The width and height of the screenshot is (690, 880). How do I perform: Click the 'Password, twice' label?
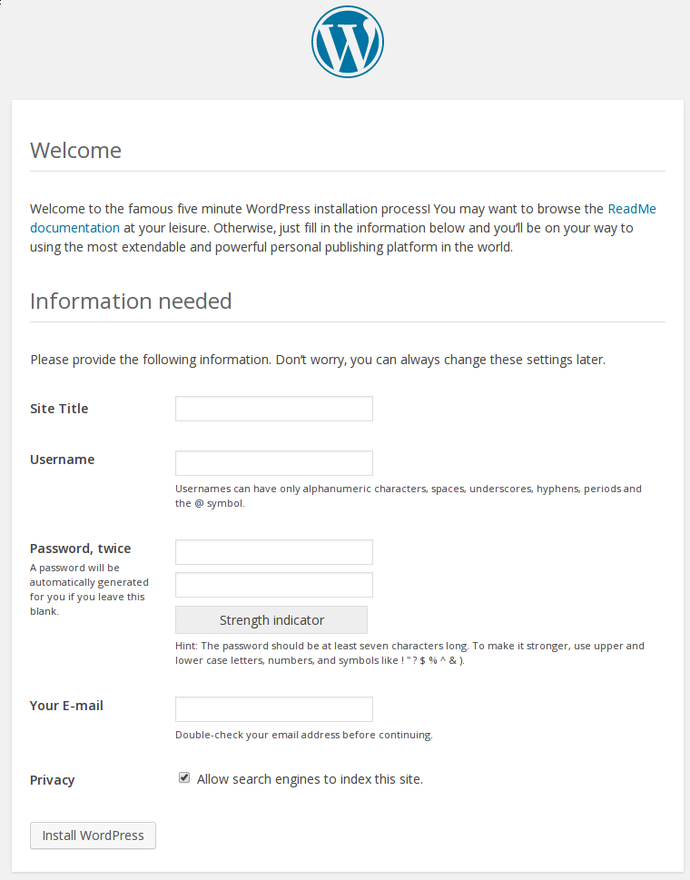pos(80,549)
